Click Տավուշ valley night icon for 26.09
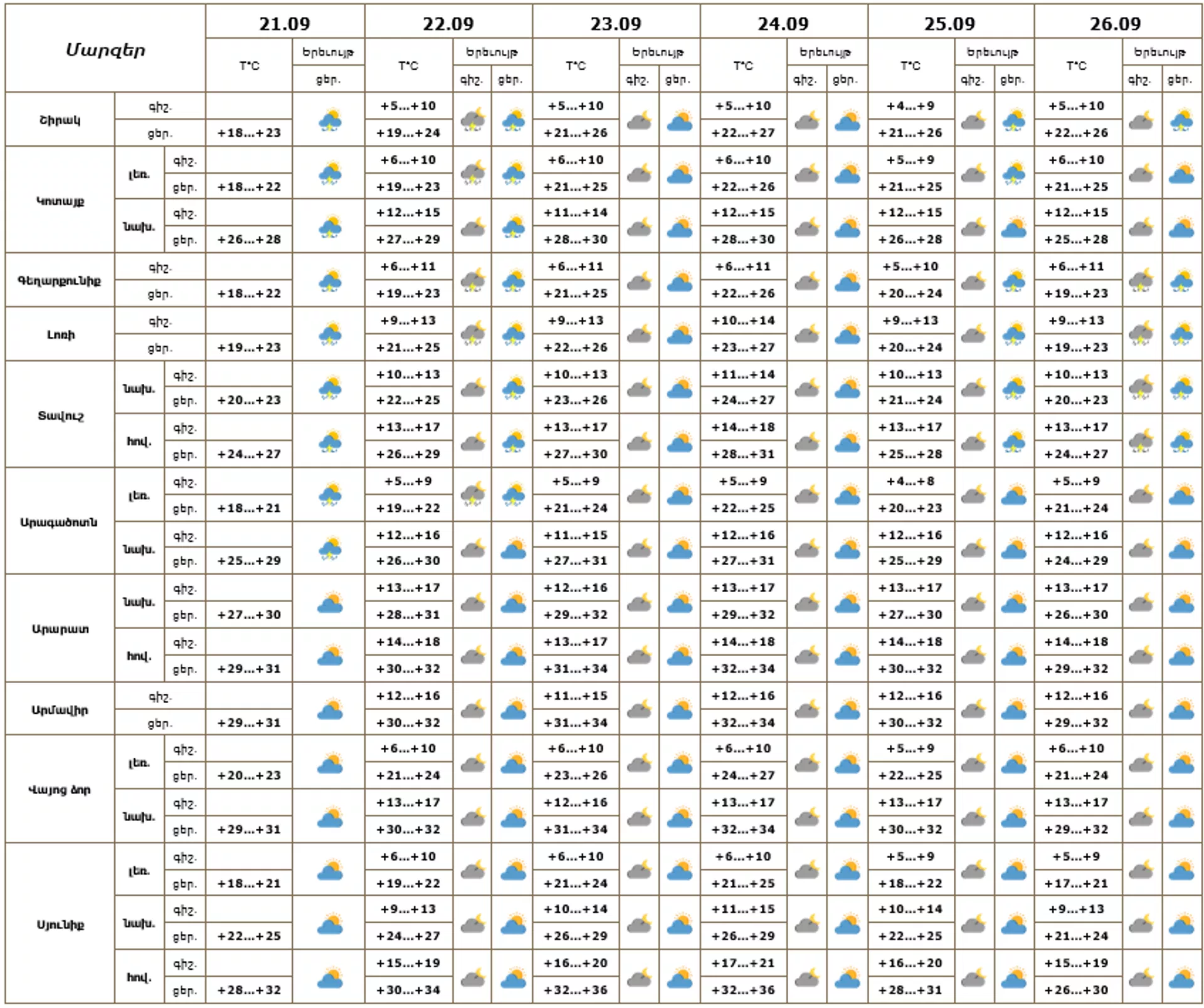This screenshot has width=1204, height=1008. pos(1141,441)
